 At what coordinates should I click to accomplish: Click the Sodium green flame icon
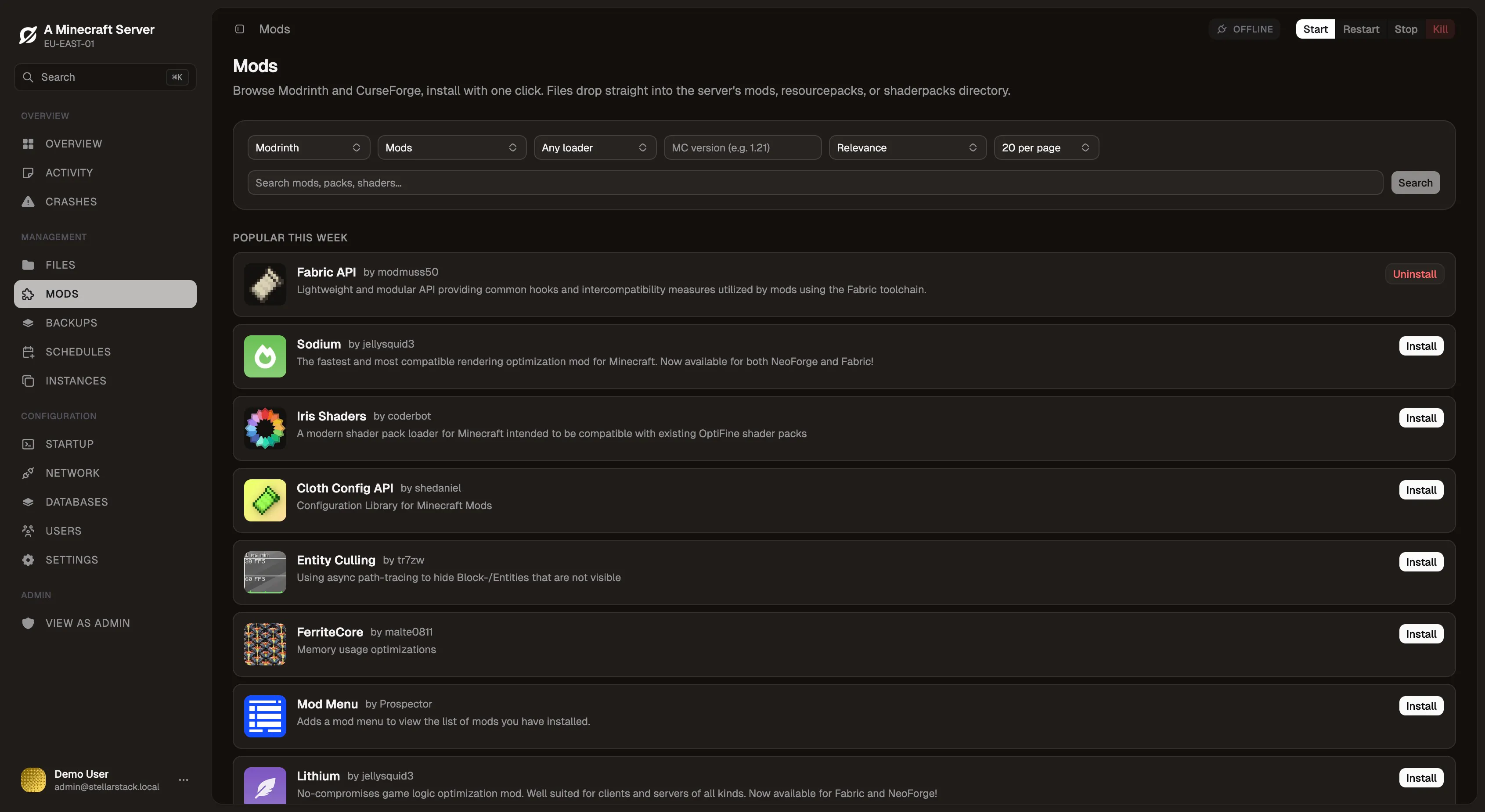(265, 356)
